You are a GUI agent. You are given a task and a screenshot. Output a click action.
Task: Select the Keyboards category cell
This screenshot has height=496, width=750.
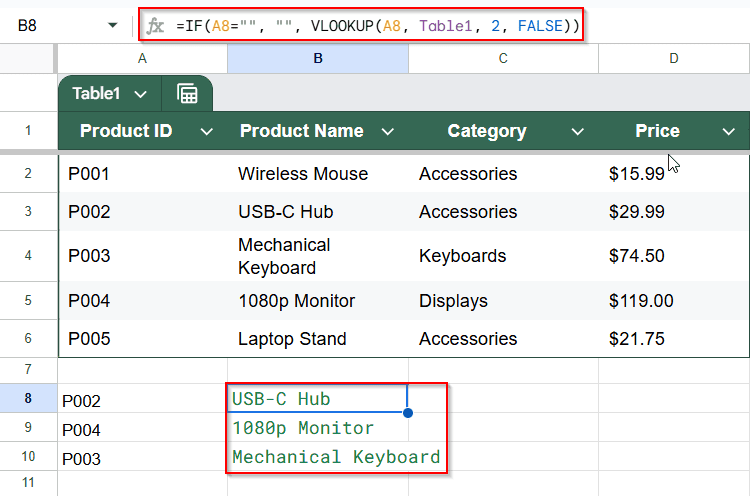point(503,256)
